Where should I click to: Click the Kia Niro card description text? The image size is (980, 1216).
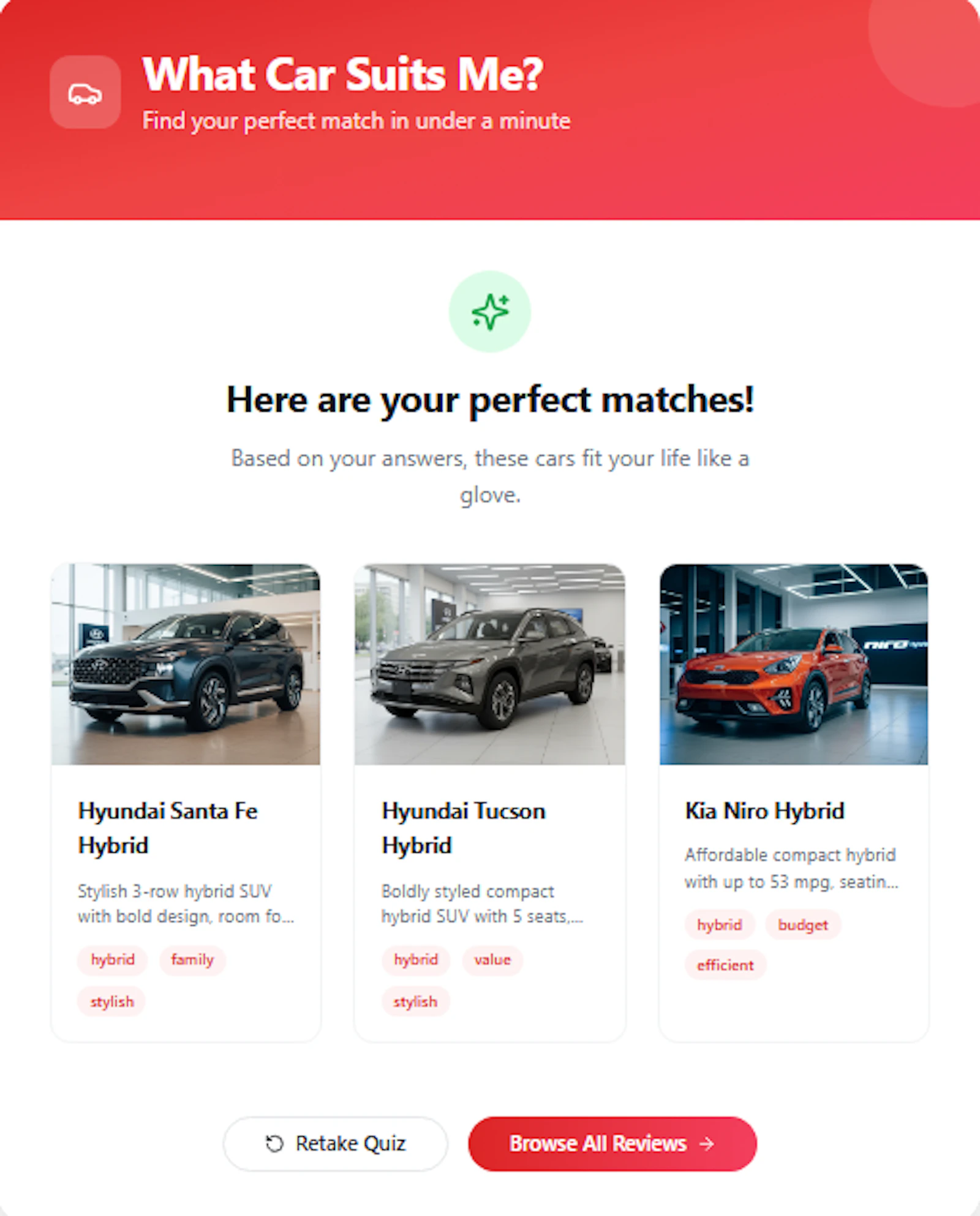(x=791, y=868)
